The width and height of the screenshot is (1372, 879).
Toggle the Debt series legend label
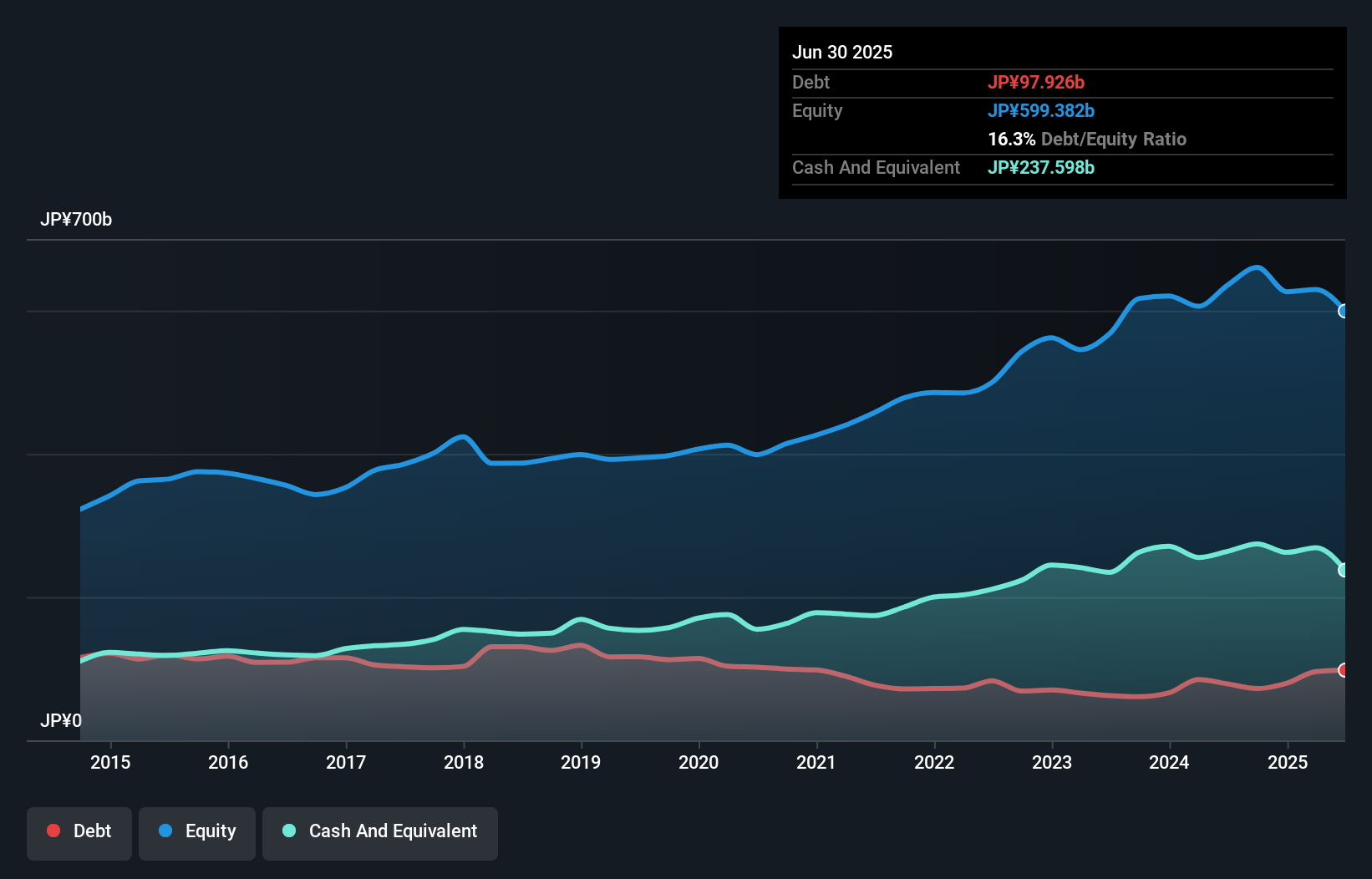tap(92, 831)
